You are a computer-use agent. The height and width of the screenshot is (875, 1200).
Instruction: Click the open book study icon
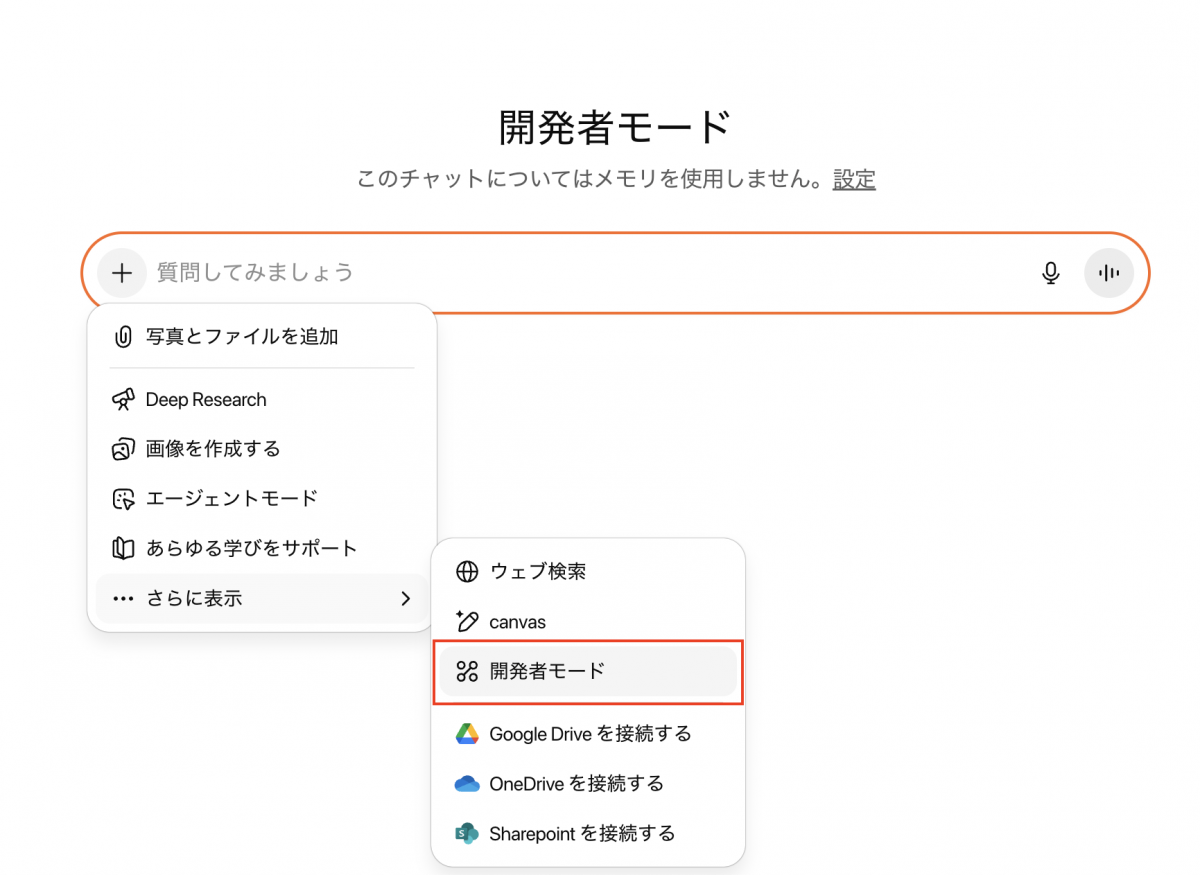click(x=123, y=548)
